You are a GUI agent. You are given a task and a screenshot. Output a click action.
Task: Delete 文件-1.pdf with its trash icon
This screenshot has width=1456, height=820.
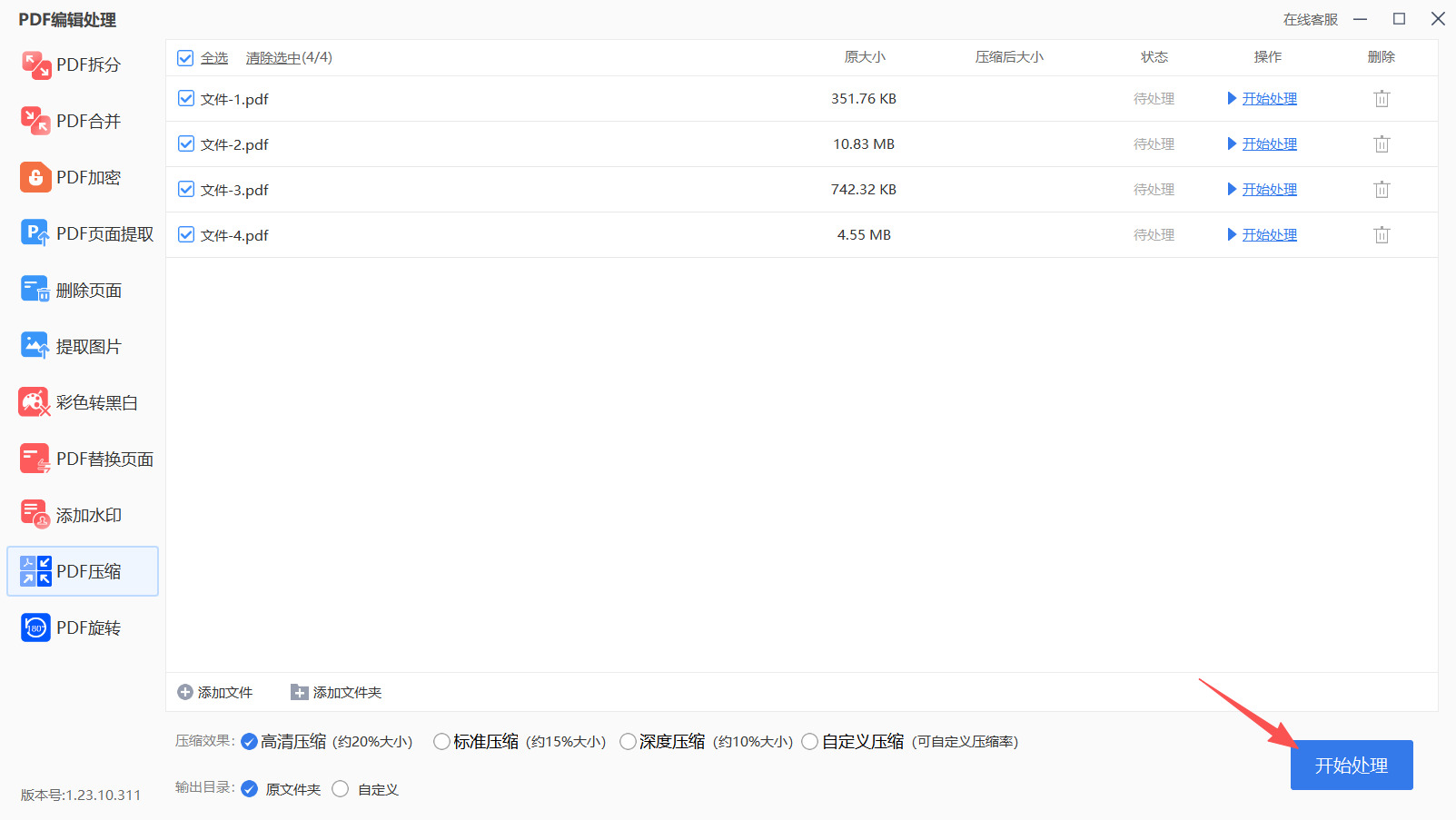click(x=1382, y=99)
